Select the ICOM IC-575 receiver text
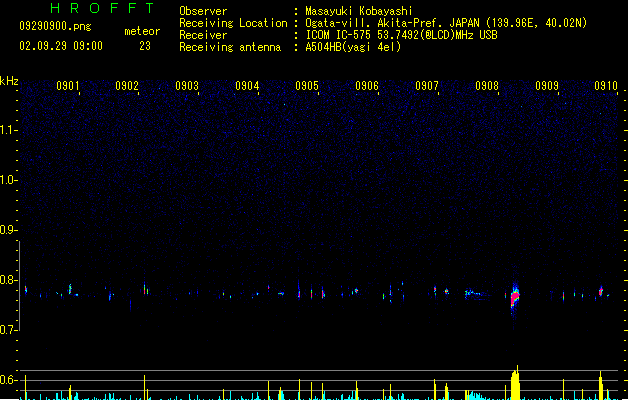The image size is (629, 400). [x=402, y=35]
